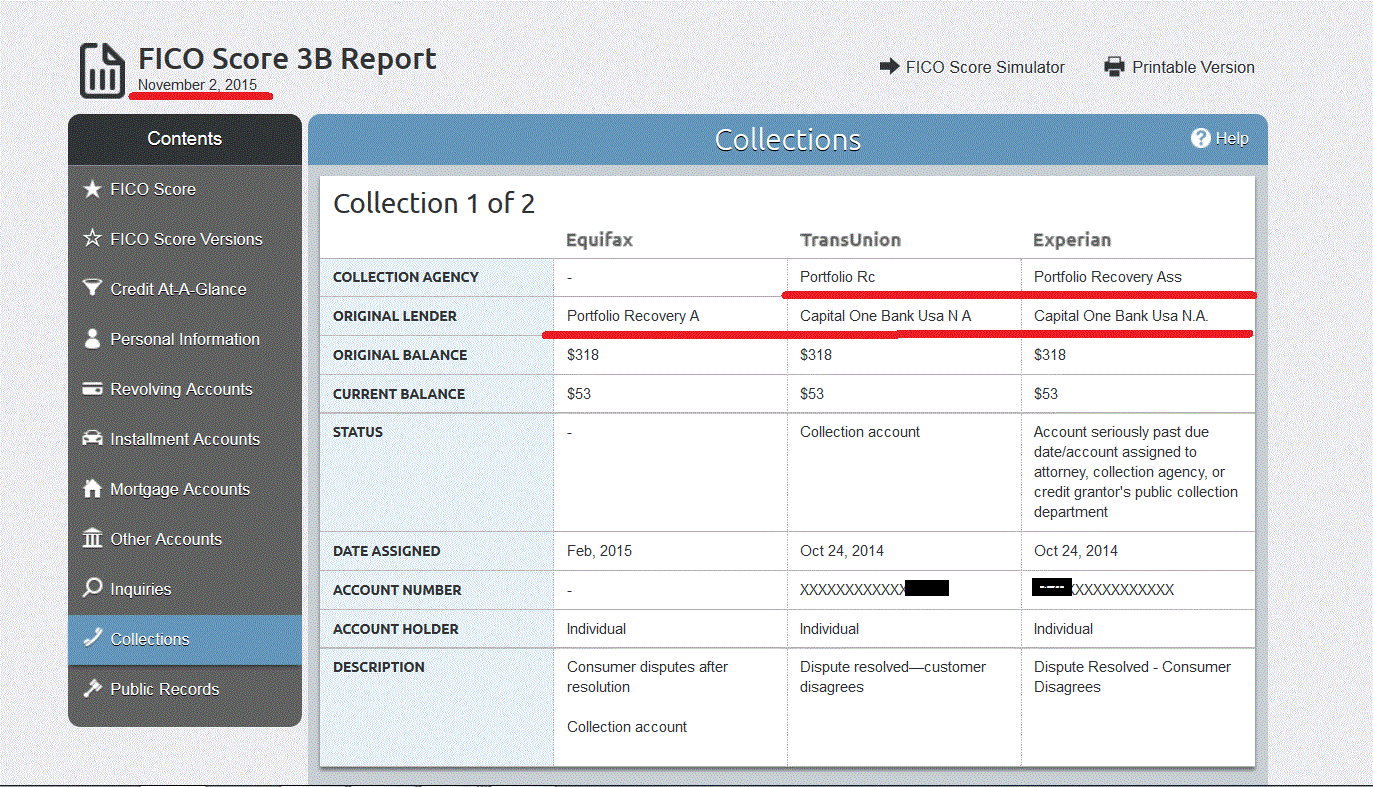The height and width of the screenshot is (787, 1373).
Task: Click the FICO report document logo icon
Action: pyautogui.click(x=103, y=71)
